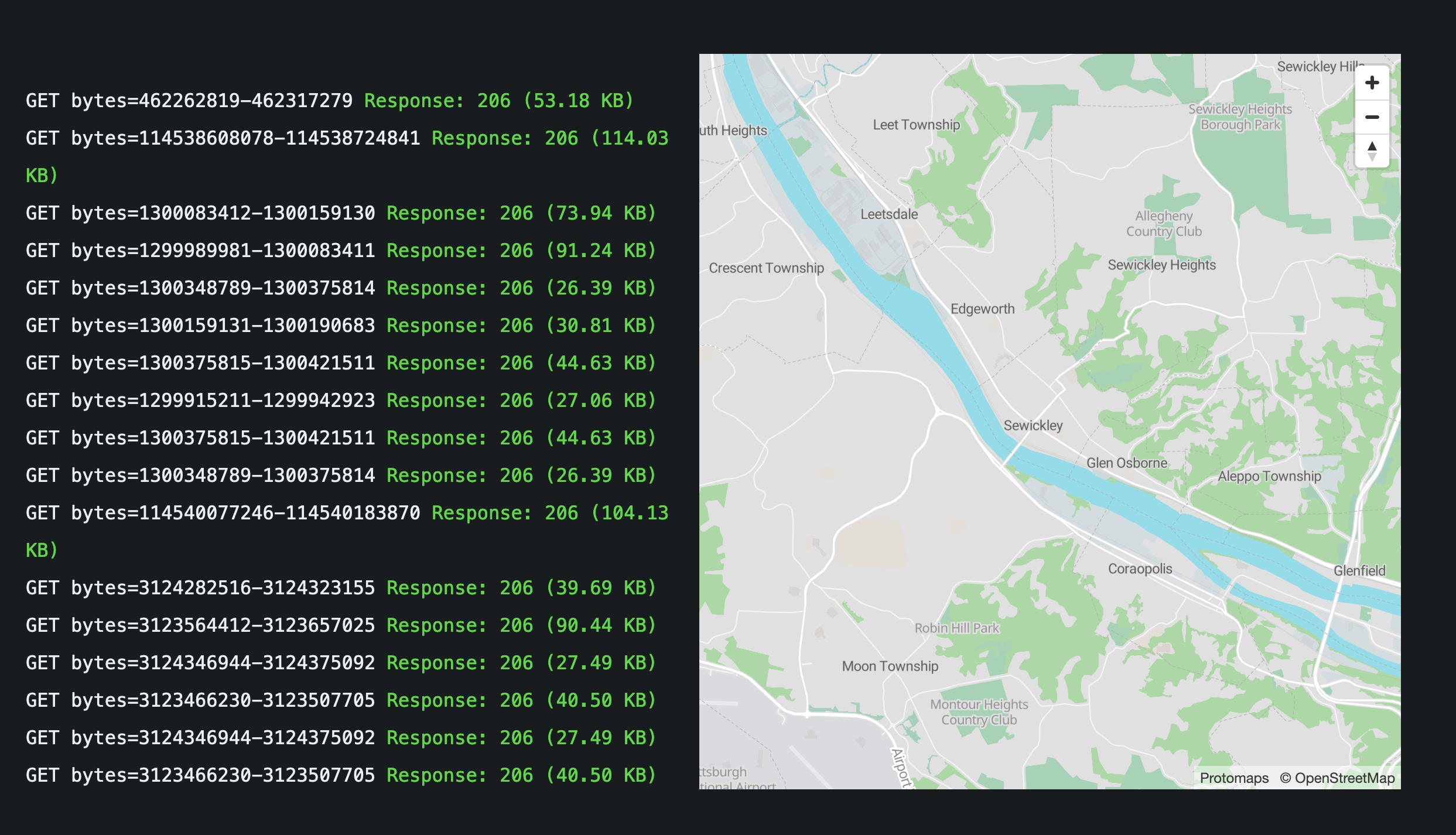Click the log entry showing 39.69 KB response
Image resolution: width=1456 pixels, height=835 pixels.
[341, 588]
